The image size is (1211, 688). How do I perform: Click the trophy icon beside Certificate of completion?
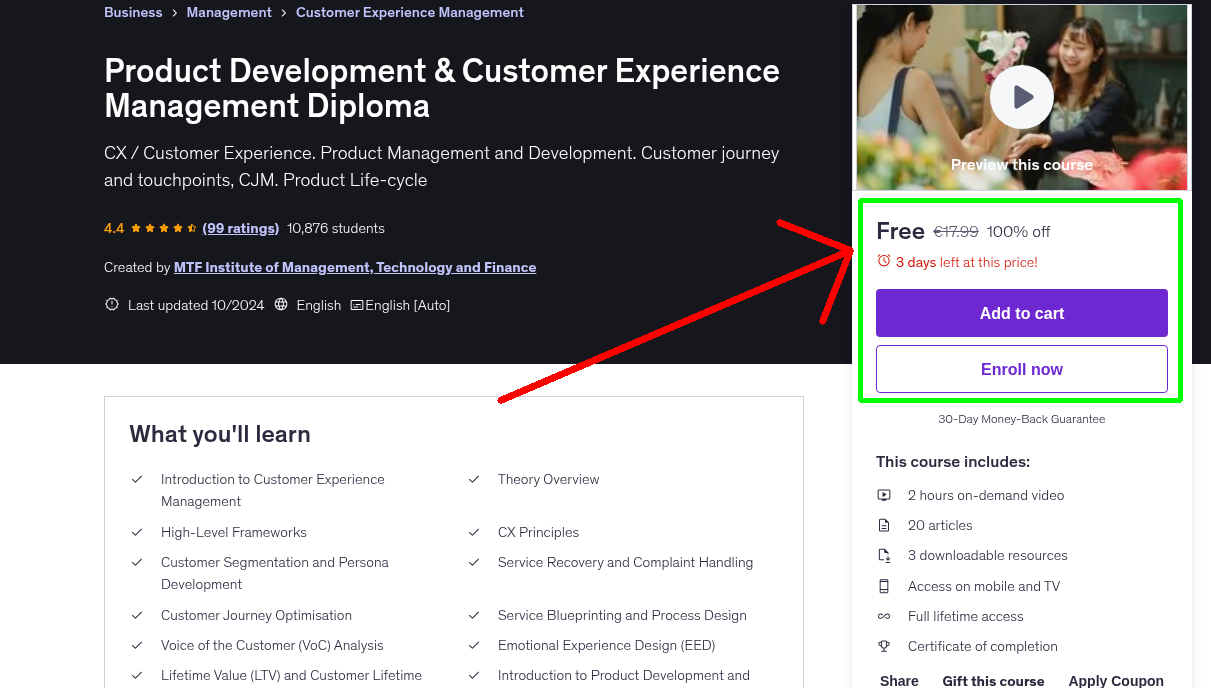point(884,646)
